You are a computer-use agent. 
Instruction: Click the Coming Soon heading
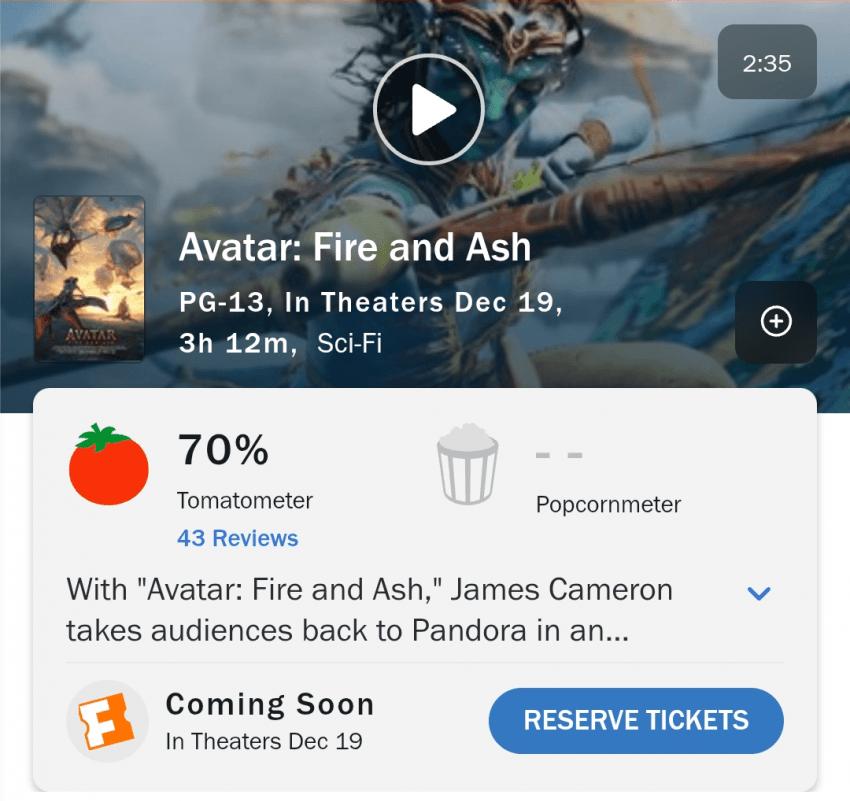[270, 705]
